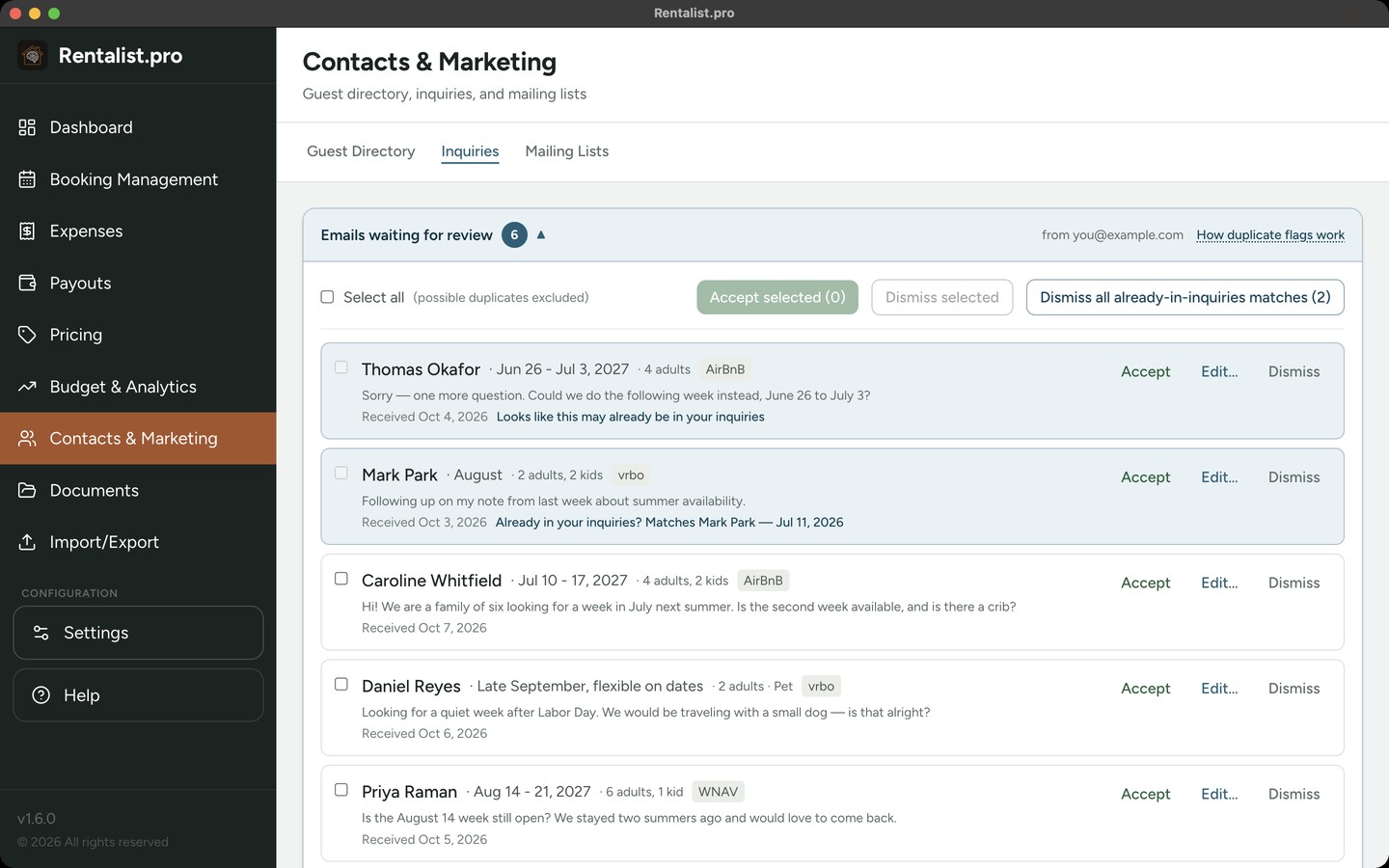Click 'Looks like this may already be in your inquiries'
Screen dimensions: 1389x868
point(631,417)
